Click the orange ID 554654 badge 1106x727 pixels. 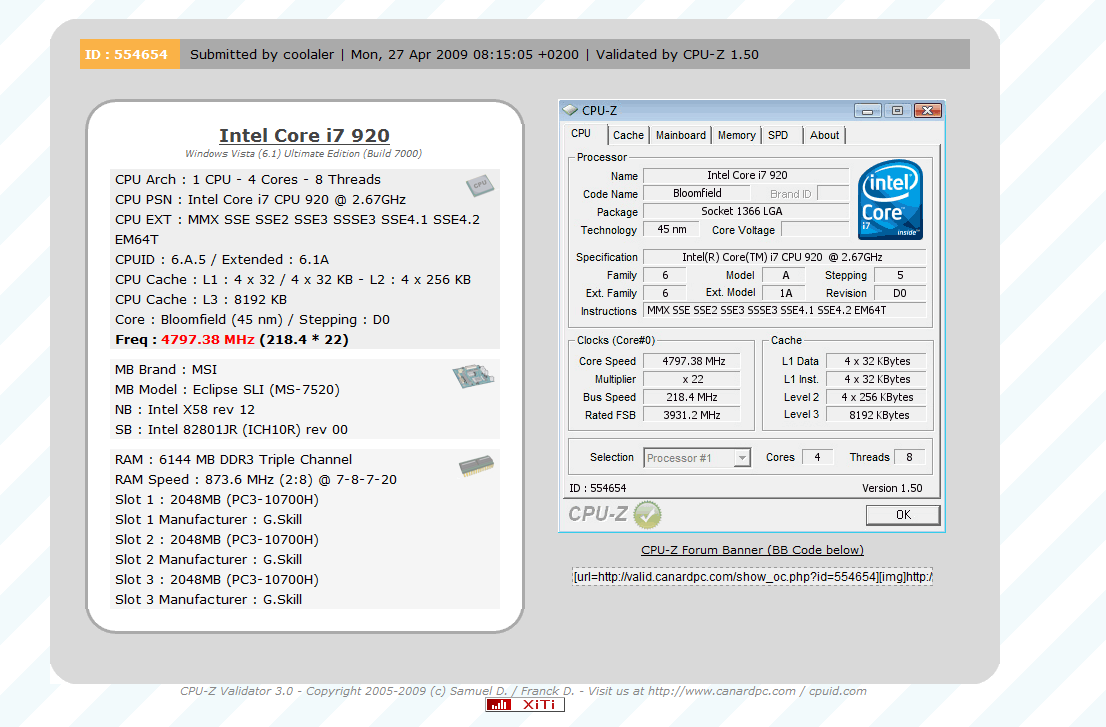click(129, 54)
